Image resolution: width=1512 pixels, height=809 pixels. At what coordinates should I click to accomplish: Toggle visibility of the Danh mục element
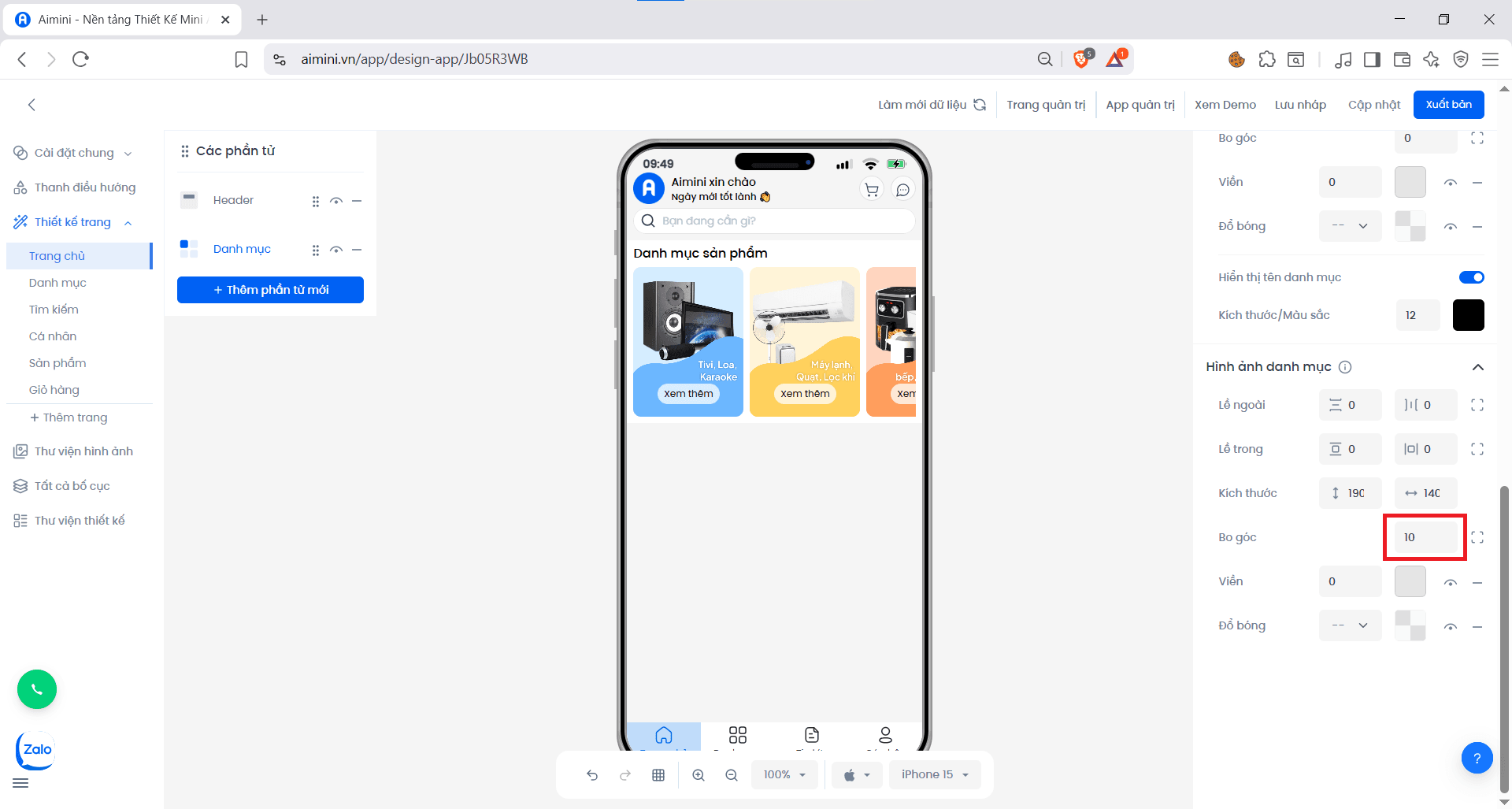click(336, 250)
